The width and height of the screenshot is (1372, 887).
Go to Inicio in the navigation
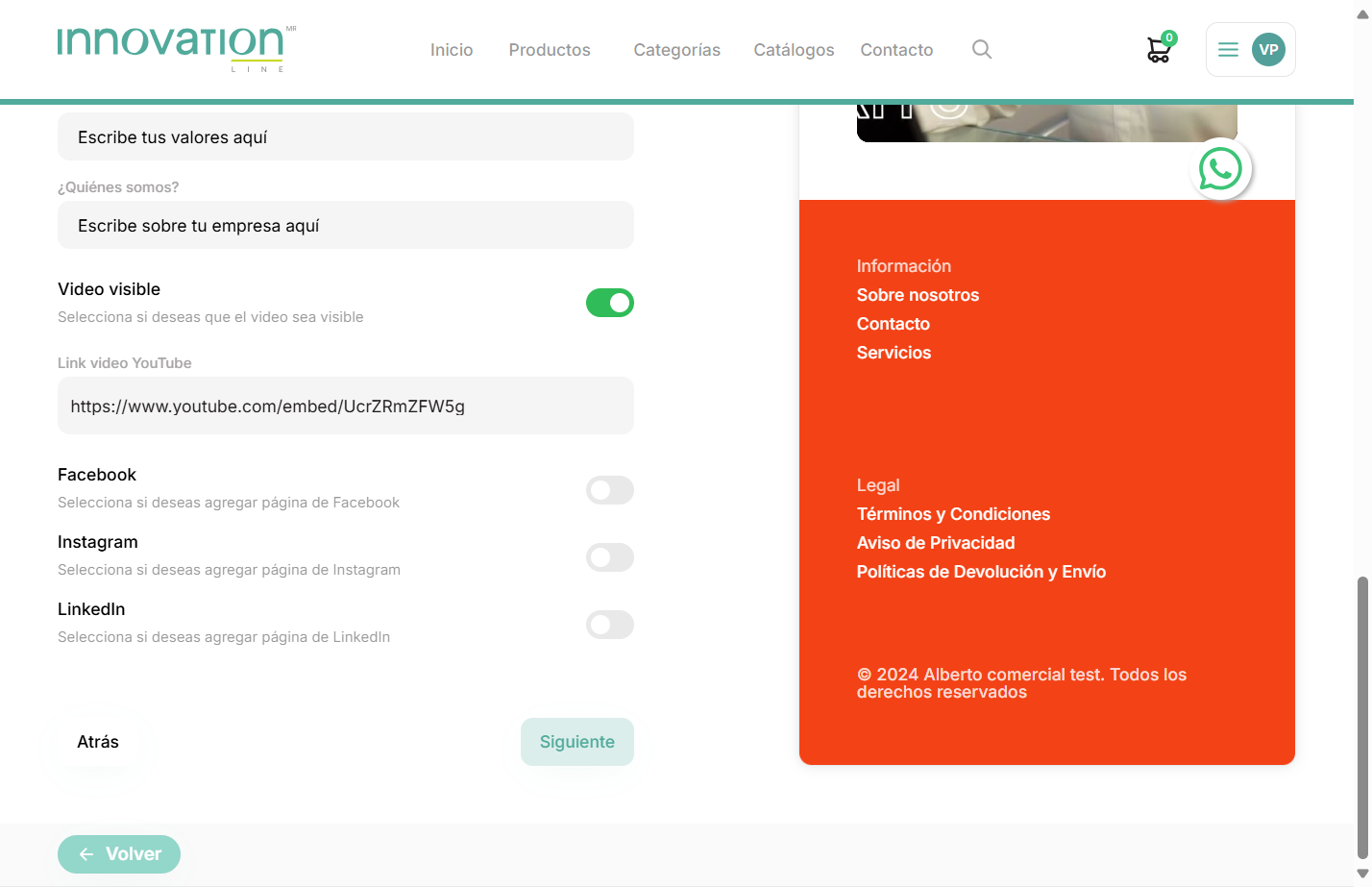coord(452,50)
